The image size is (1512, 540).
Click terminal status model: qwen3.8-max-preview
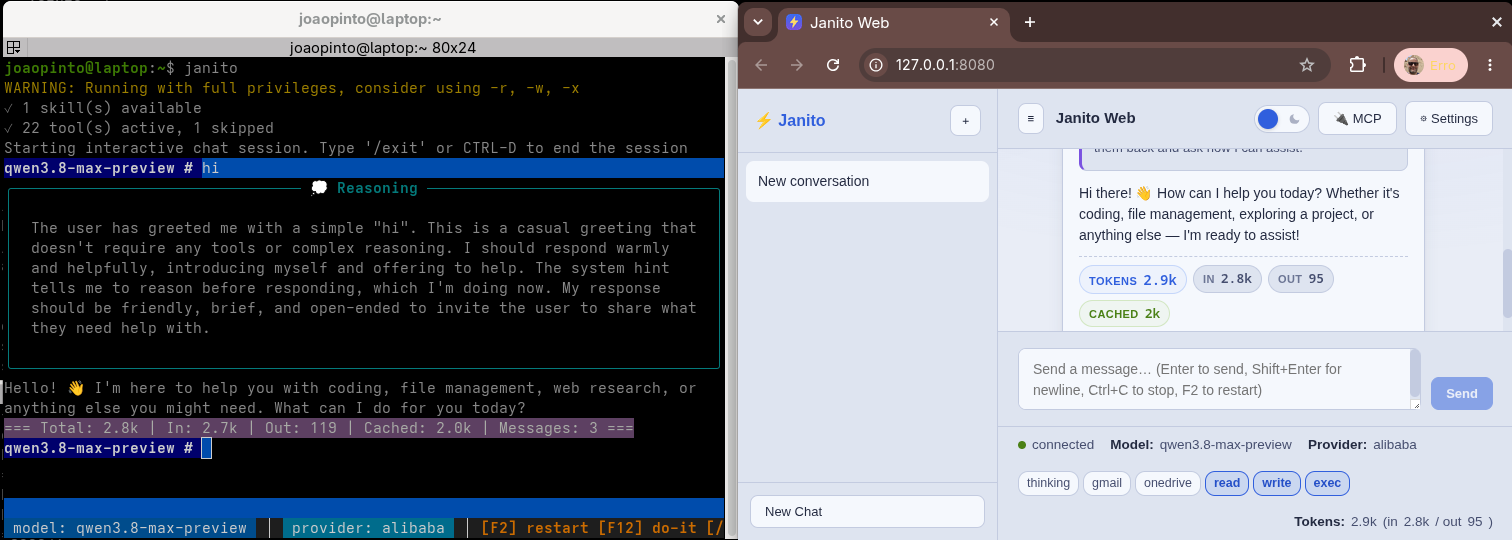(129, 528)
